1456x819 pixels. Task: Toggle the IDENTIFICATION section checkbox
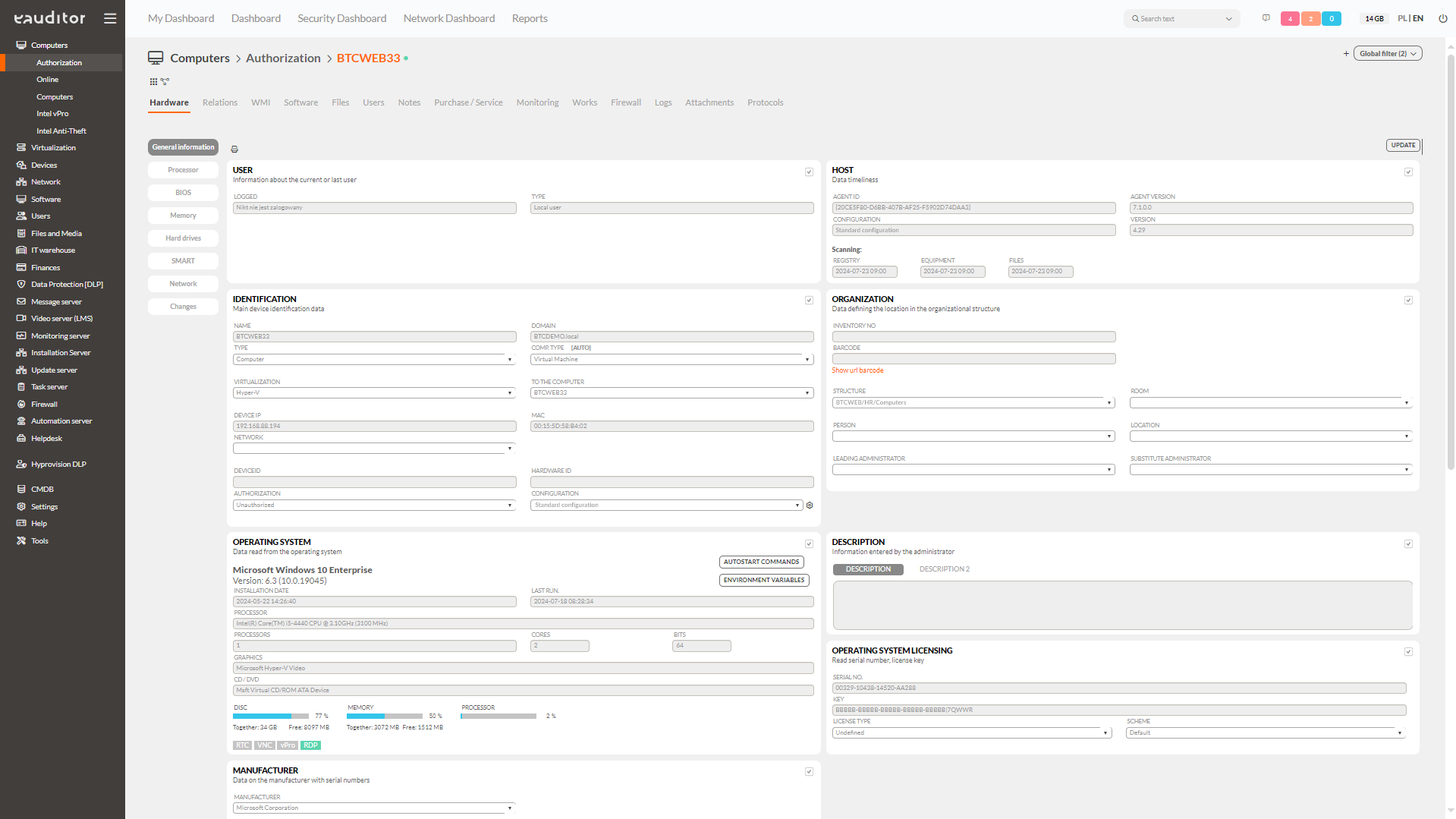pyautogui.click(x=809, y=301)
